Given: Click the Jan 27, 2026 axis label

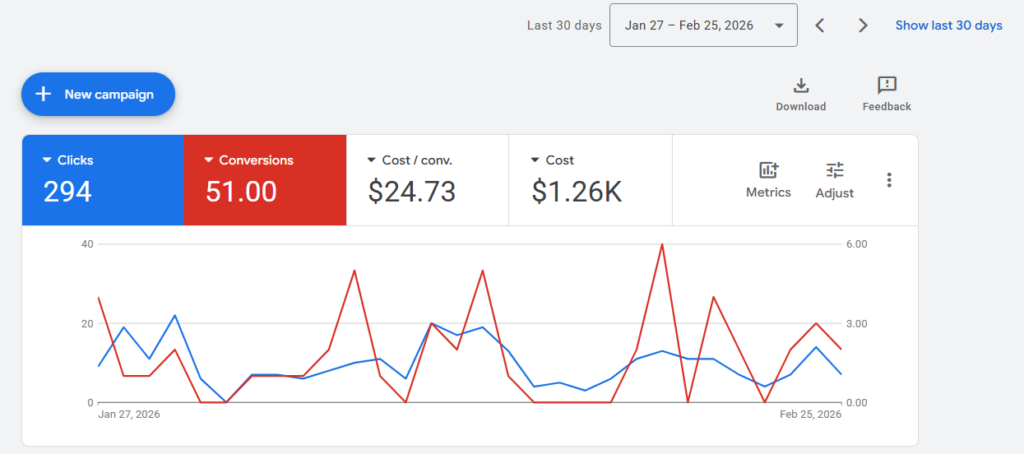Looking at the screenshot, I should [129, 414].
